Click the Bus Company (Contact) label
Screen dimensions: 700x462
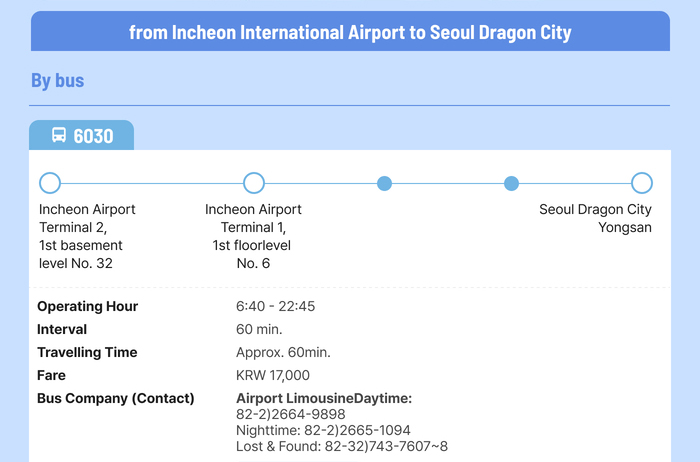coord(115,398)
